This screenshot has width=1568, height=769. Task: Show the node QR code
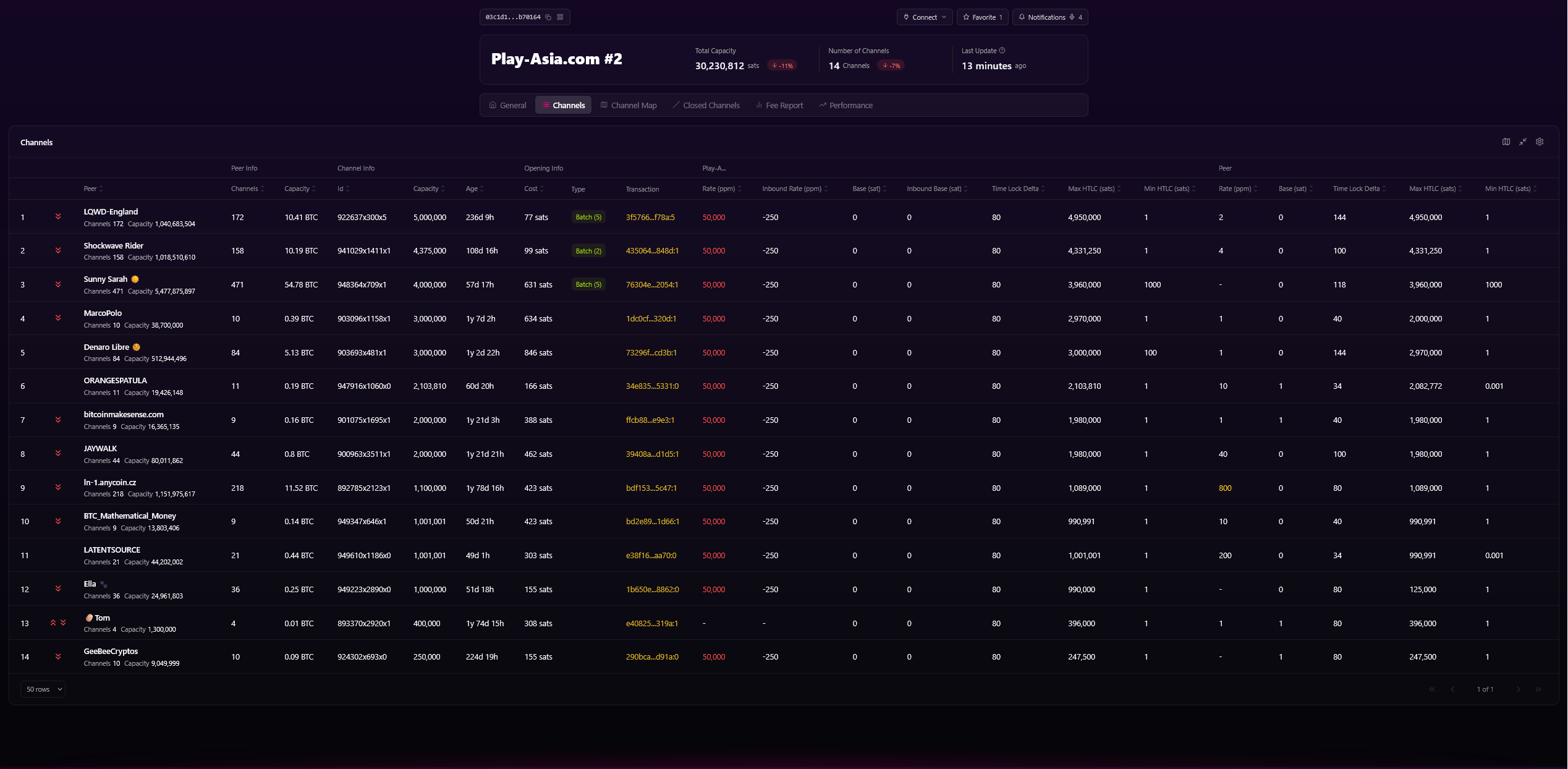tap(560, 17)
